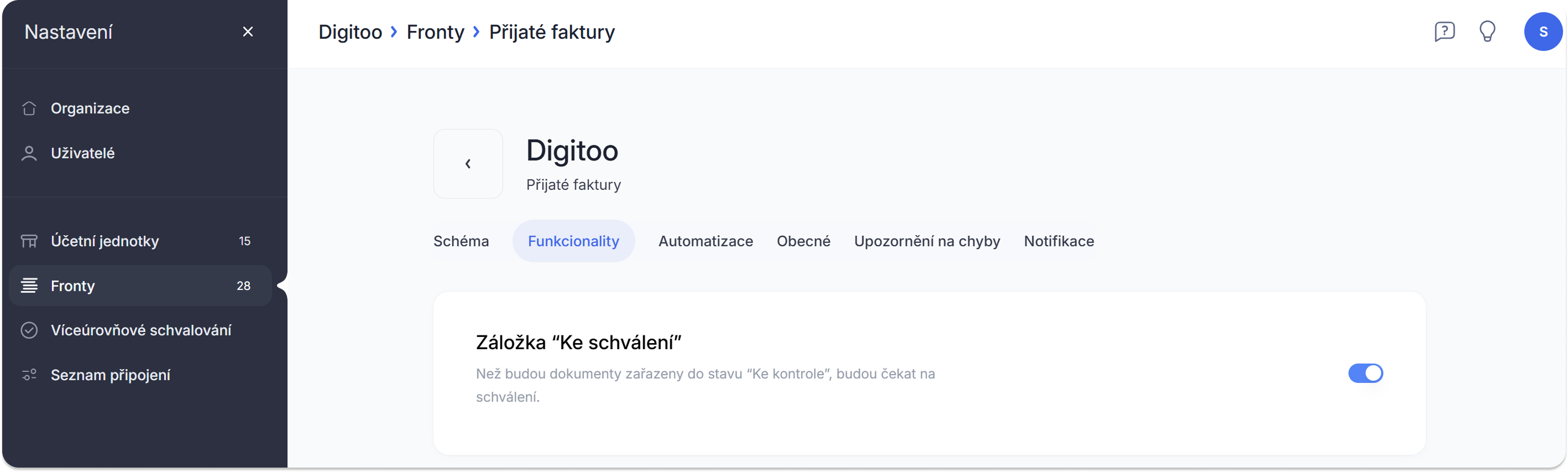Switch to the Schéma tab
This screenshot has width=1568, height=472.
click(x=461, y=241)
